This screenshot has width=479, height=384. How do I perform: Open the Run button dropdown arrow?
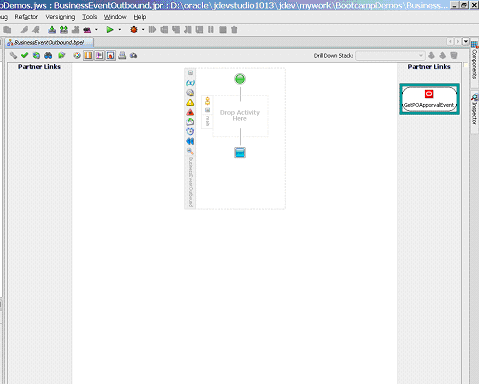click(120, 30)
